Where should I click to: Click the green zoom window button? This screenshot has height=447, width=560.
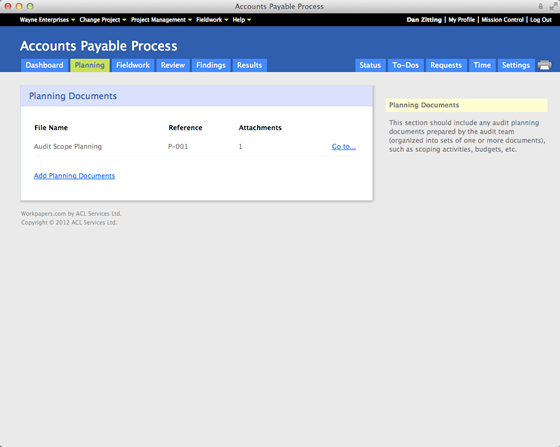click(30, 6)
